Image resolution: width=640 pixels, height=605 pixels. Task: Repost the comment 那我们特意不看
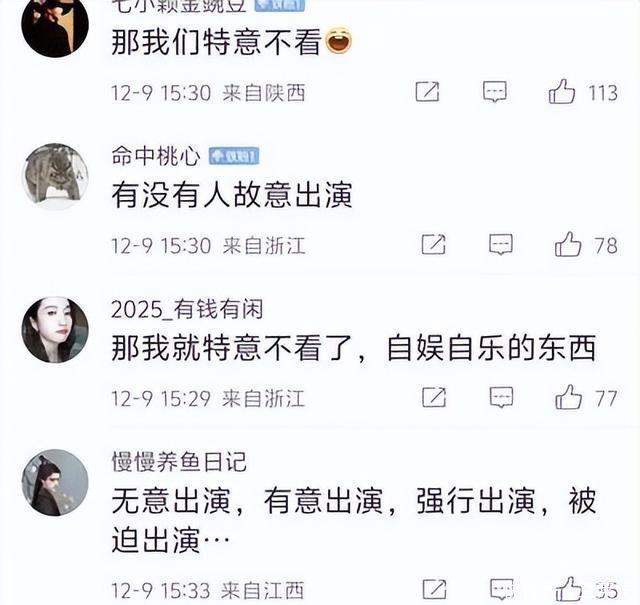[427, 91]
